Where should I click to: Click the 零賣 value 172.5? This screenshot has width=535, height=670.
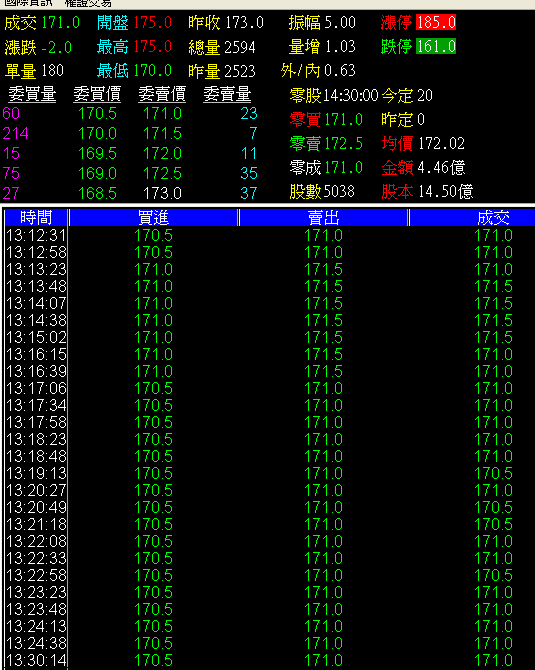click(x=343, y=143)
